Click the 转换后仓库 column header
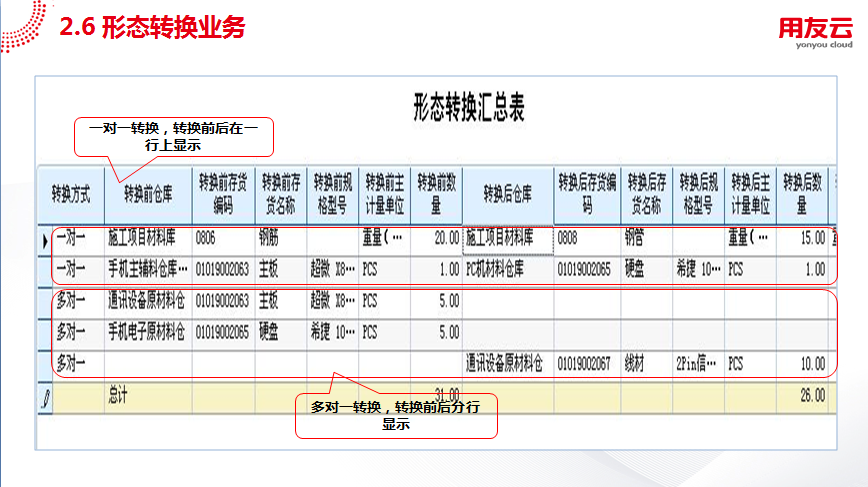868x487 pixels. coord(508,195)
